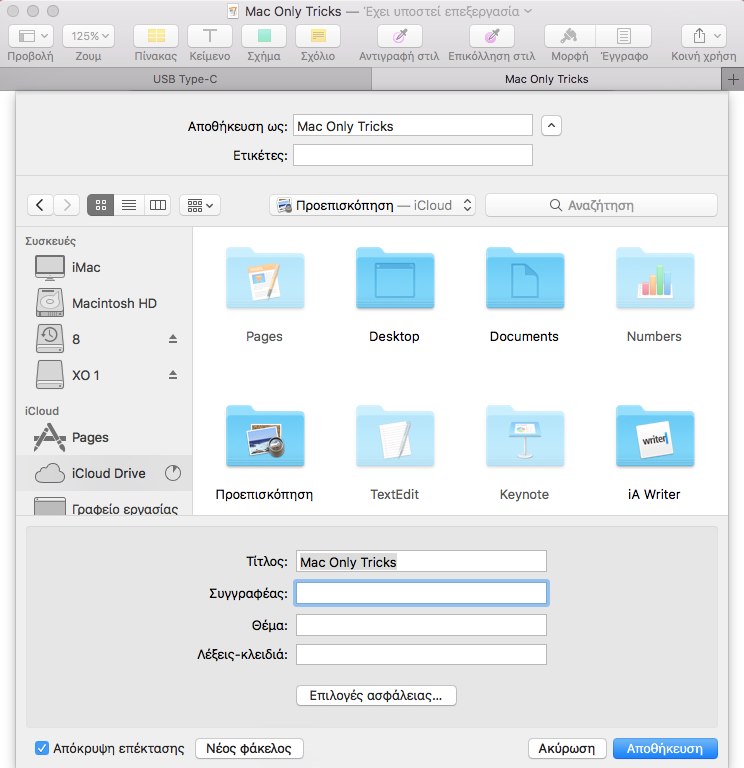
Task: Click the Επιλογές ασφάλειας button
Action: point(376,695)
